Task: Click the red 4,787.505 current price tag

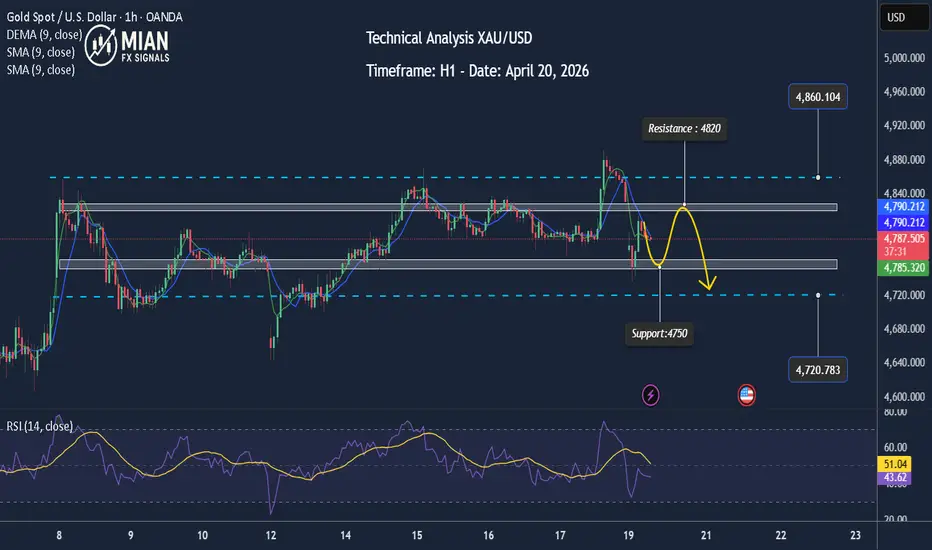Action: (x=904, y=244)
